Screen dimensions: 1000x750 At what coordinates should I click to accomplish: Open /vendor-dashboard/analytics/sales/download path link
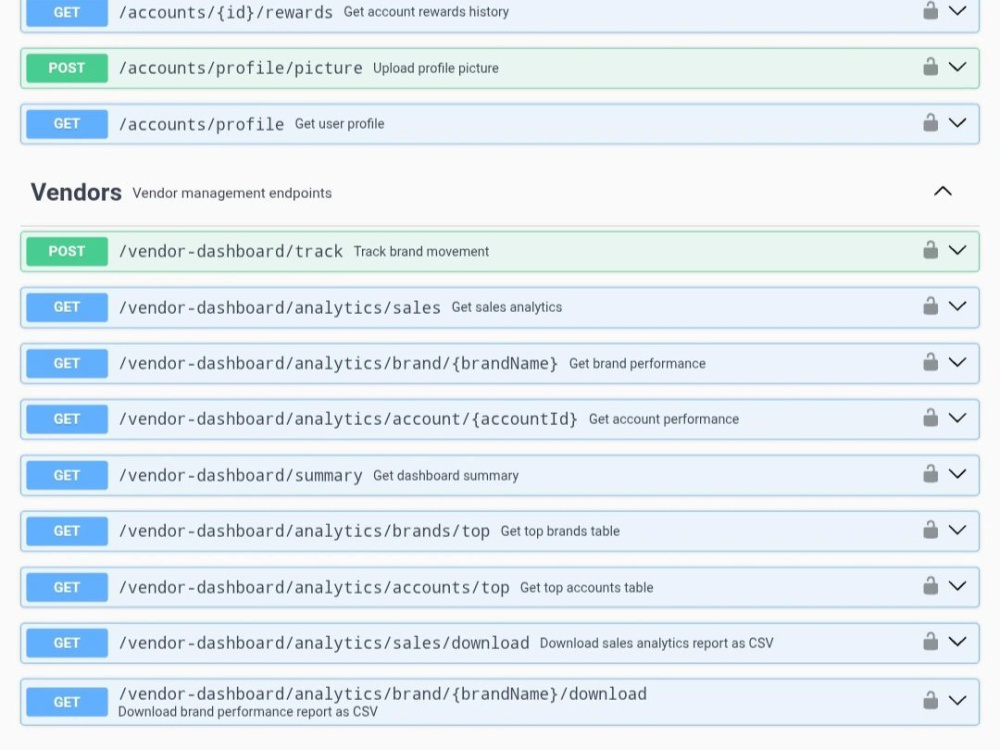[x=324, y=643]
